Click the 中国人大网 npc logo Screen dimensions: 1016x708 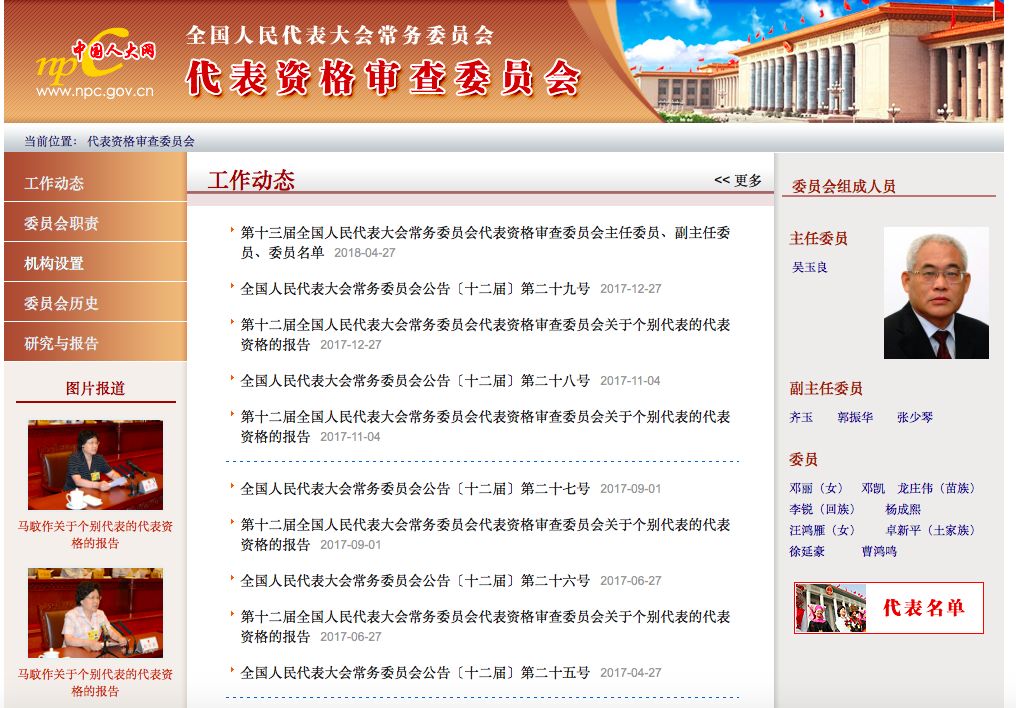click(x=95, y=65)
